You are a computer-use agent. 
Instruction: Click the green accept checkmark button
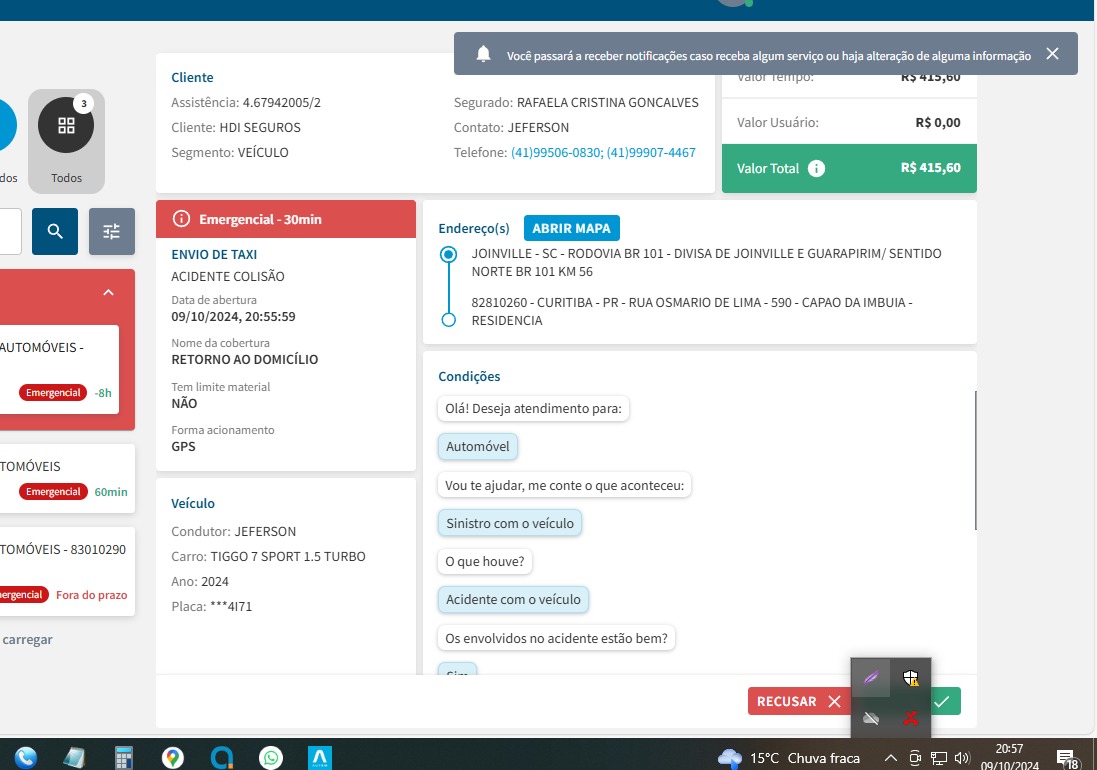[x=946, y=701]
